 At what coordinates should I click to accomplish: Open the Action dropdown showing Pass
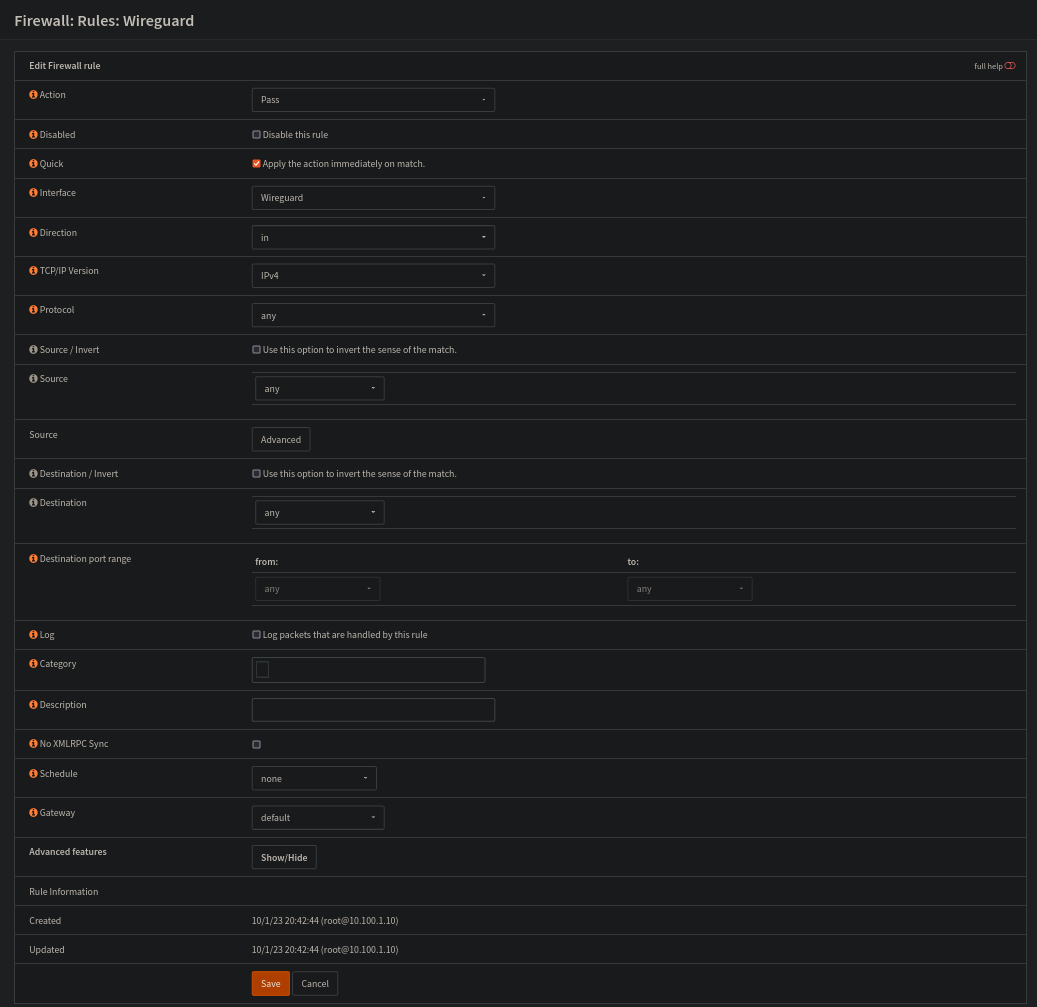pos(373,100)
